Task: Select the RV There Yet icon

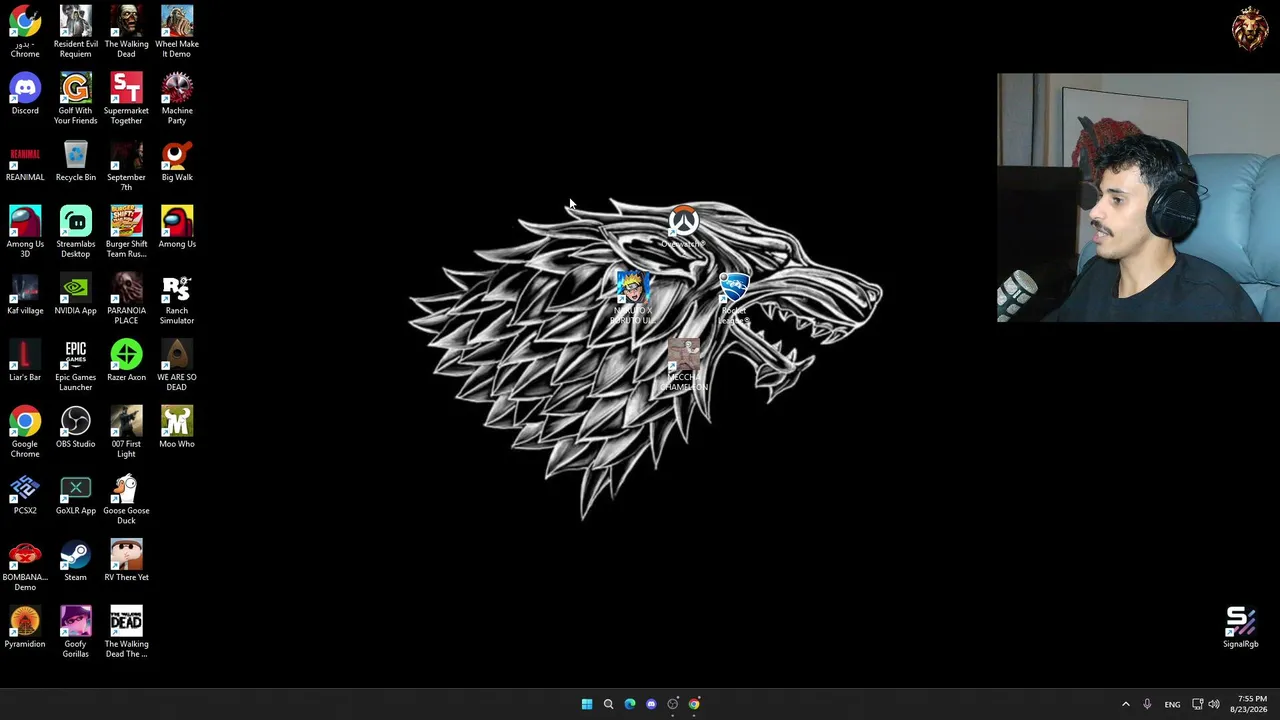Action: pyautogui.click(x=126, y=560)
